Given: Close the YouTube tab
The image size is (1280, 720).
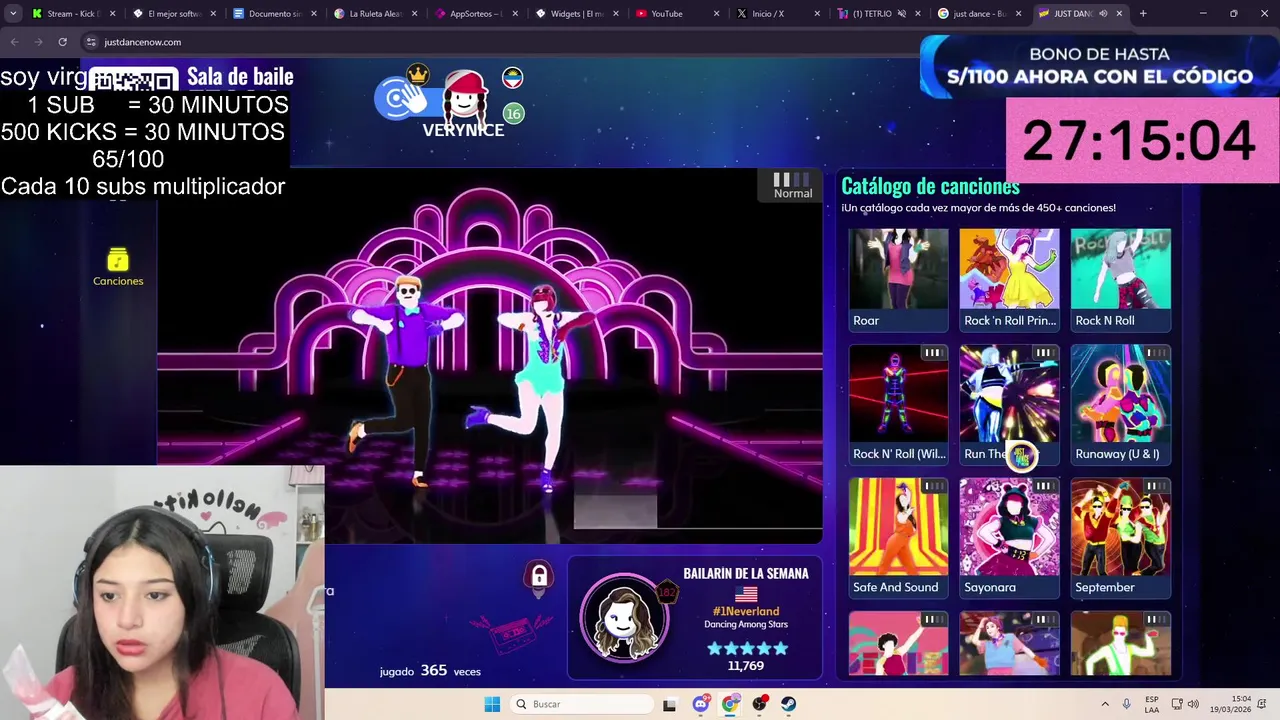Looking at the screenshot, I should click(717, 14).
